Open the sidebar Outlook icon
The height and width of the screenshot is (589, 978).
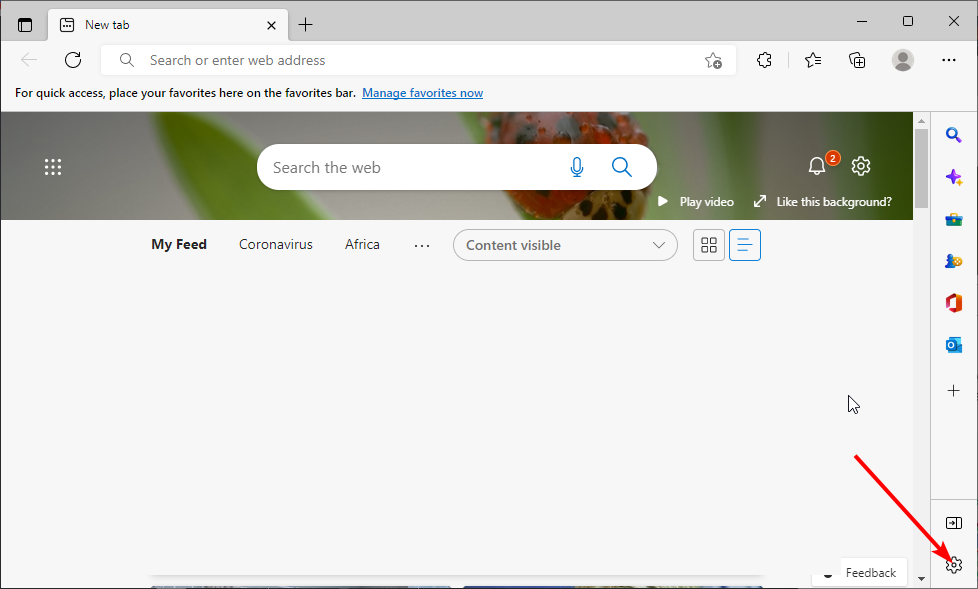[x=954, y=345]
